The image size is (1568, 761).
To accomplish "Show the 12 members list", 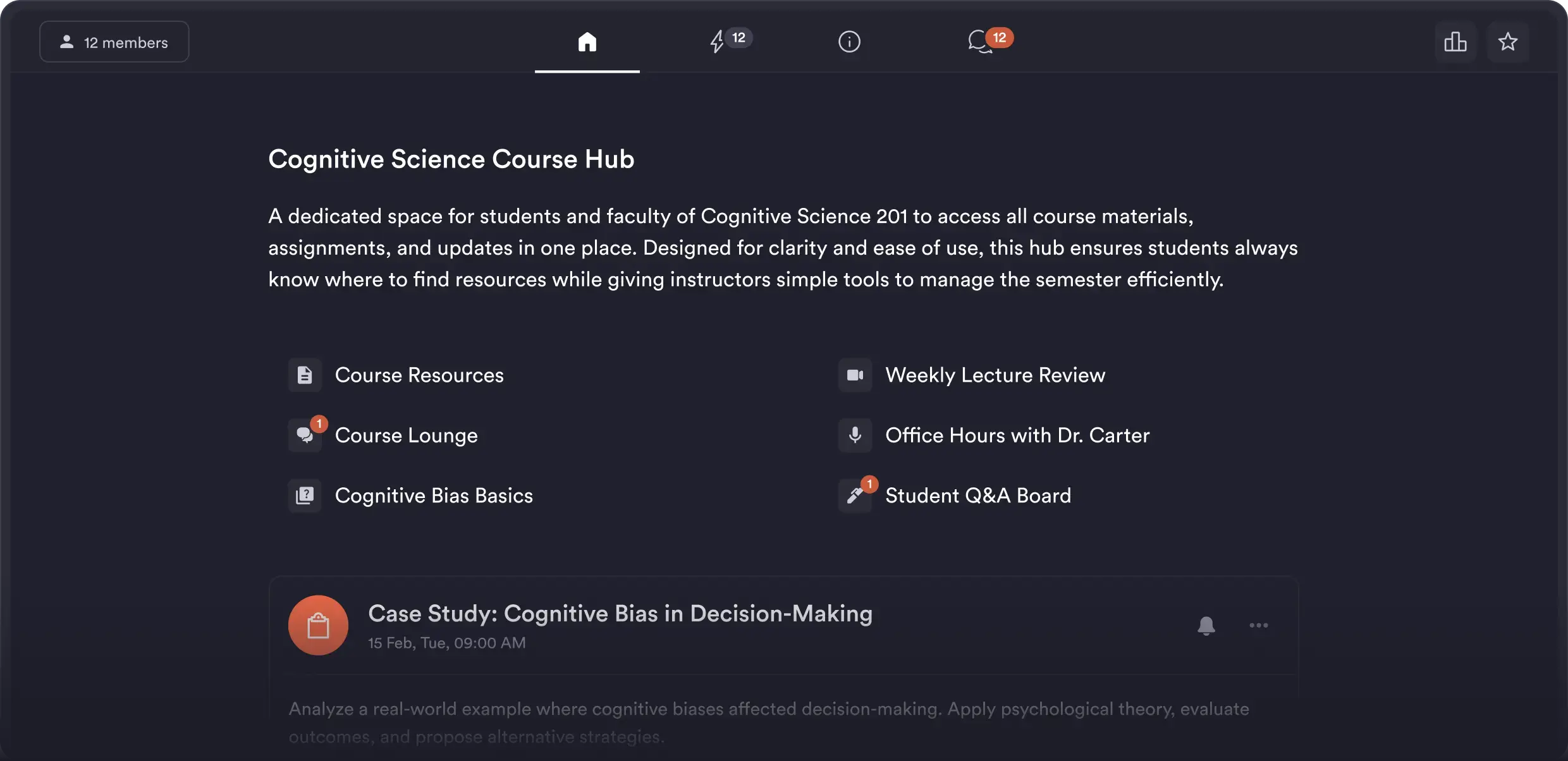I will point(114,41).
